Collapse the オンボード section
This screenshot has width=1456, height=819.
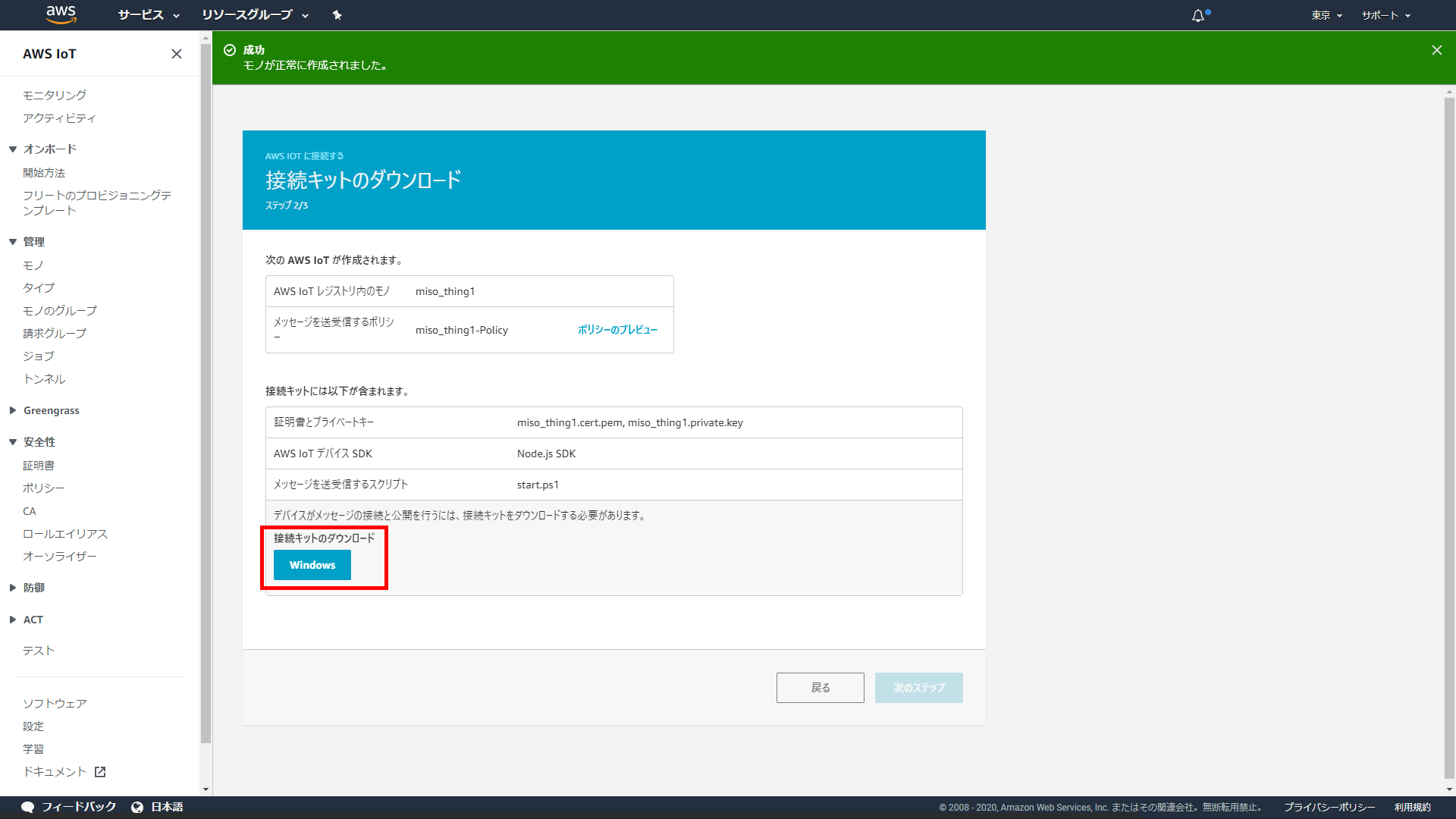(x=13, y=149)
